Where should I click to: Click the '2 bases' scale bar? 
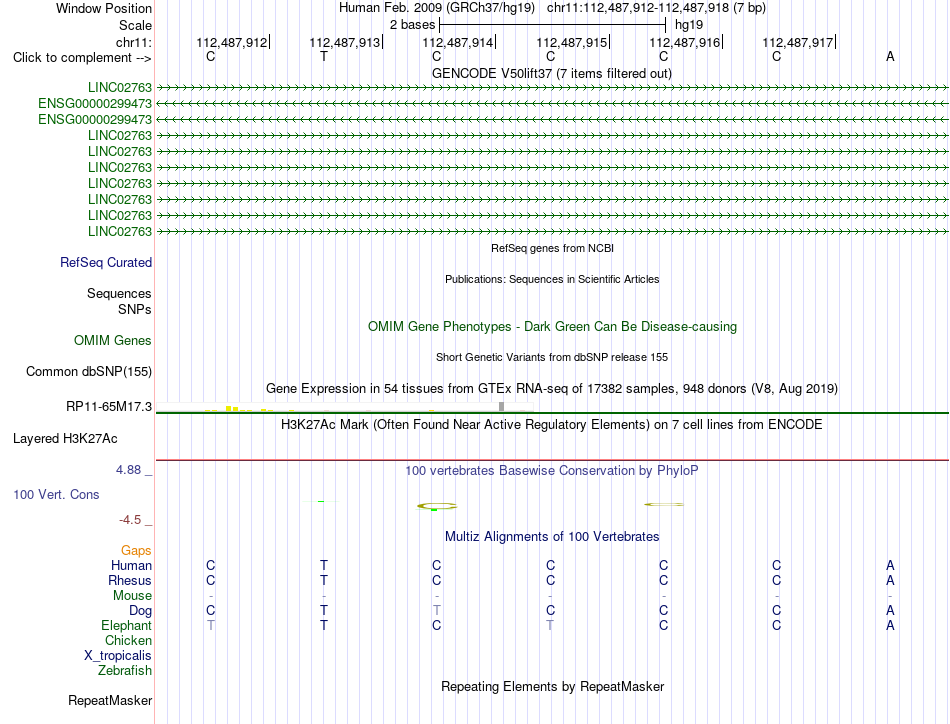(x=552, y=25)
